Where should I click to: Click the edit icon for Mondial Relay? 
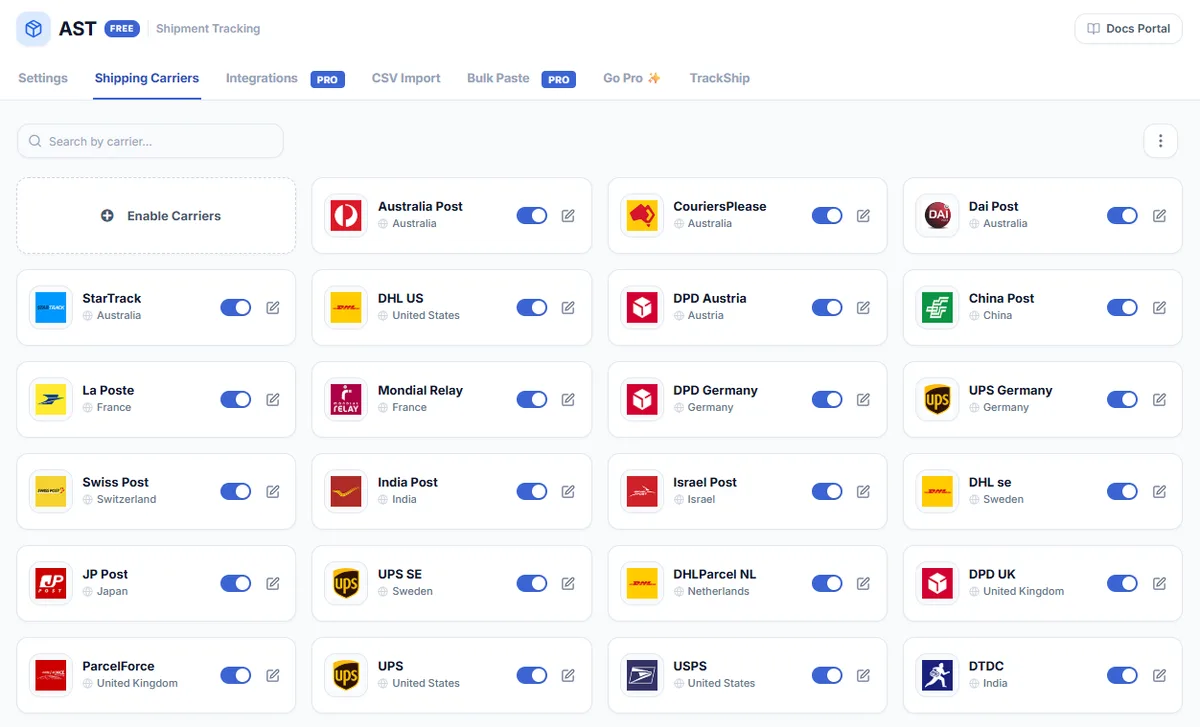click(x=568, y=399)
